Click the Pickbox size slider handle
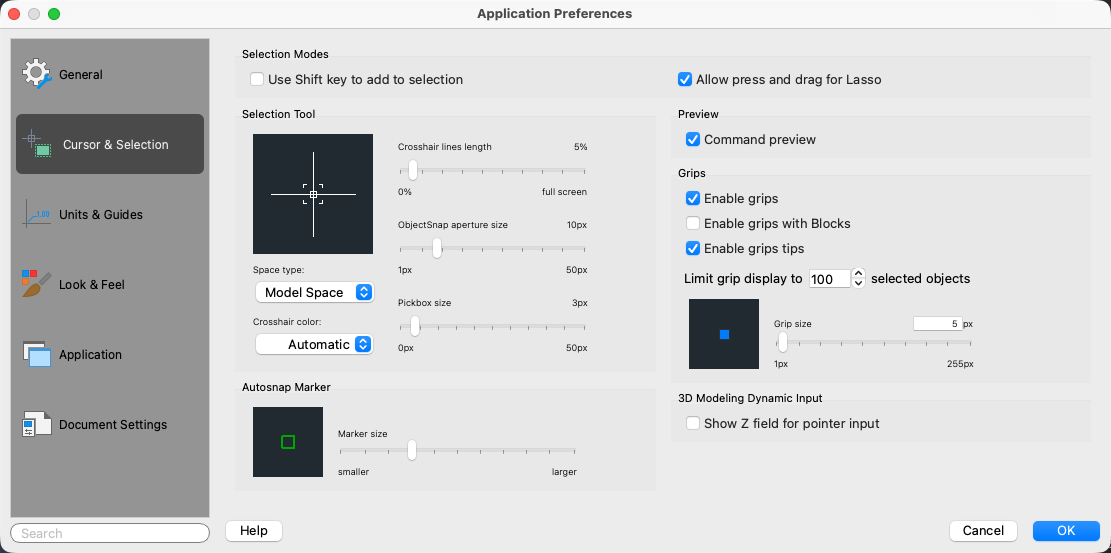Image resolution: width=1111 pixels, height=553 pixels. pos(415,325)
